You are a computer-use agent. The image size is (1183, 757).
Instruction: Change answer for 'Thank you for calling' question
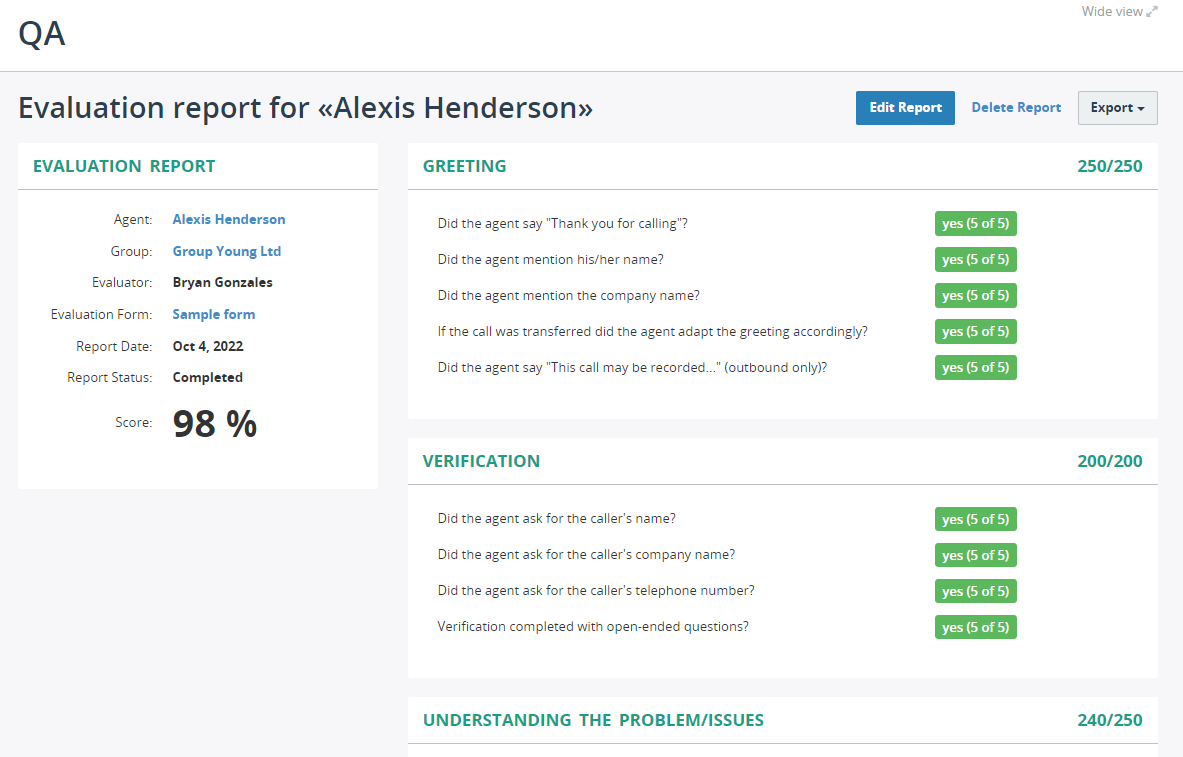click(975, 223)
